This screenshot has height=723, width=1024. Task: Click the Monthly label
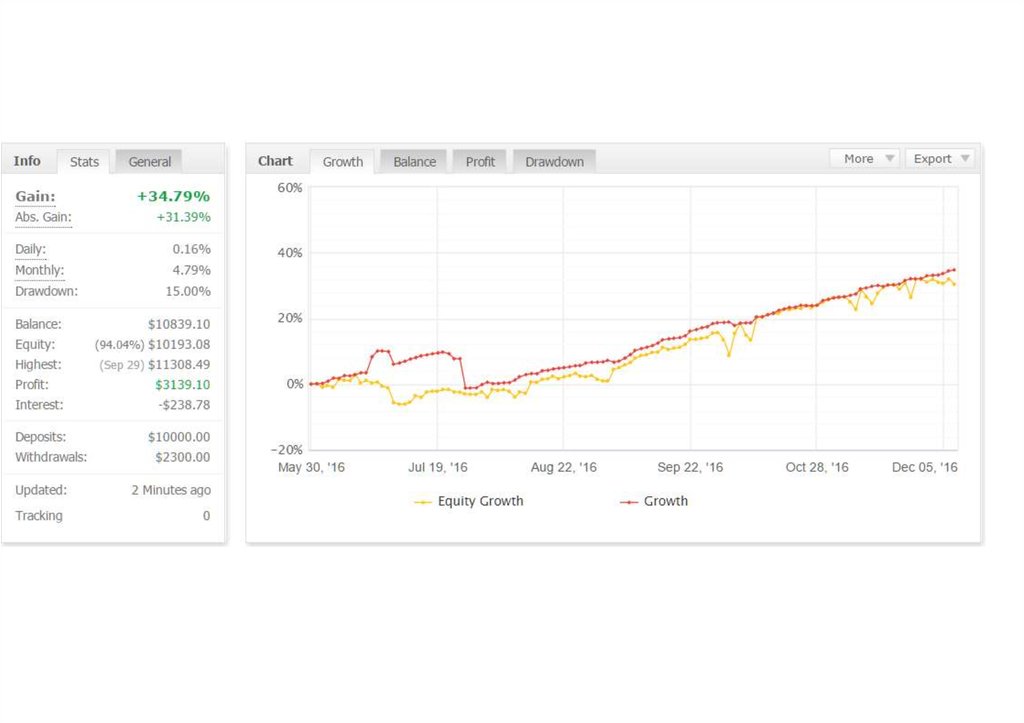pyautogui.click(x=39, y=270)
